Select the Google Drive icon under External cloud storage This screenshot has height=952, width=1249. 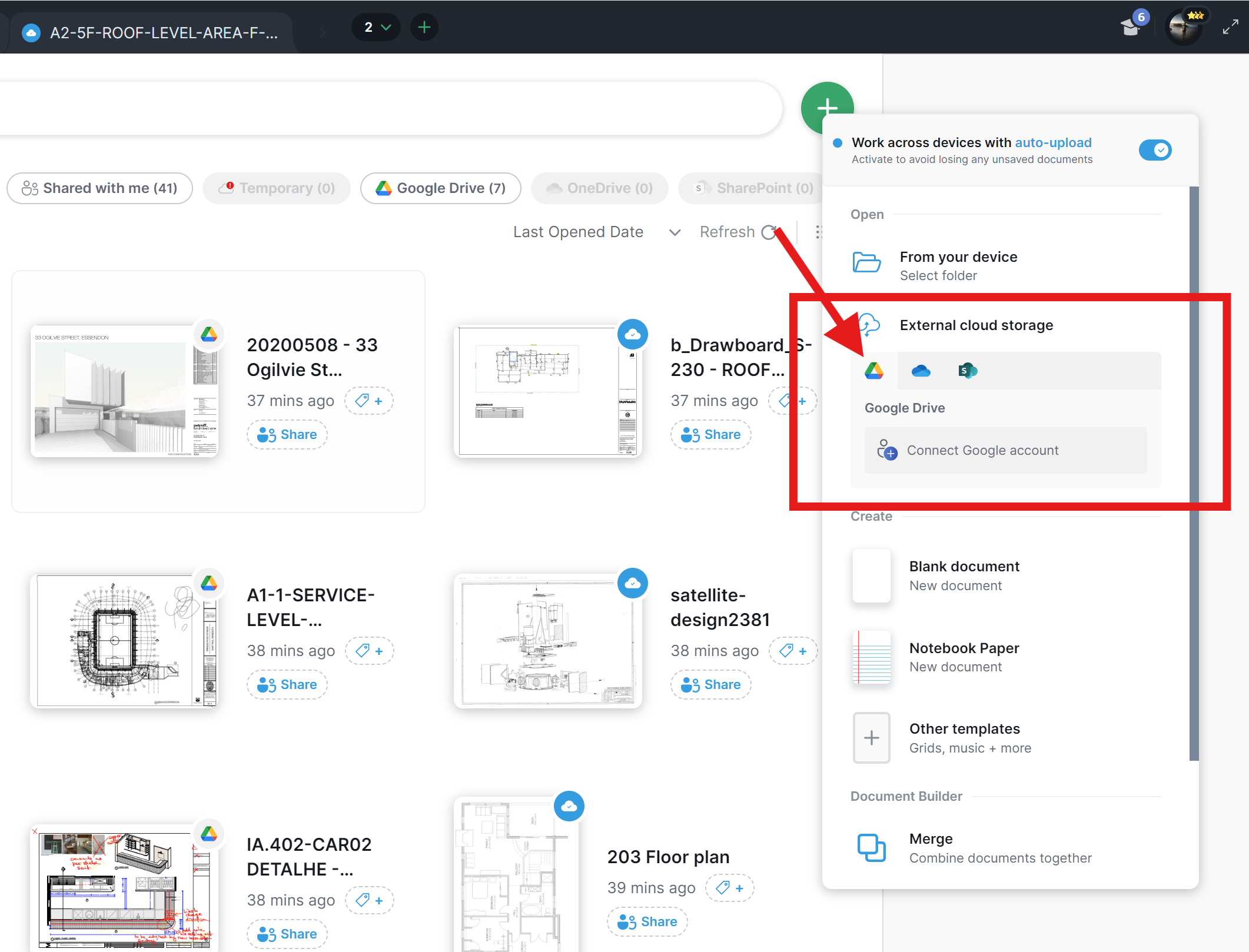(x=873, y=371)
